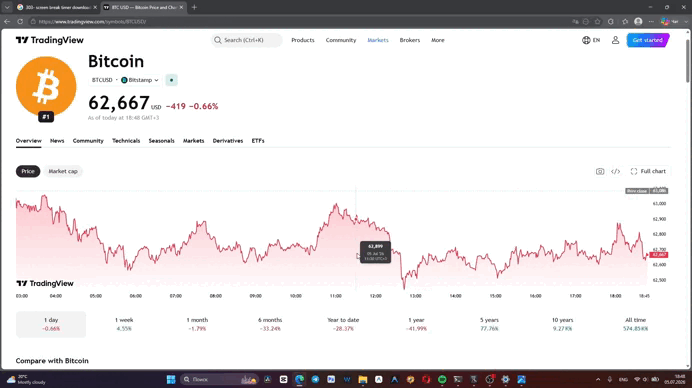Click the browser profile avatar
The height and width of the screenshot is (388, 692).
(x=638, y=21)
